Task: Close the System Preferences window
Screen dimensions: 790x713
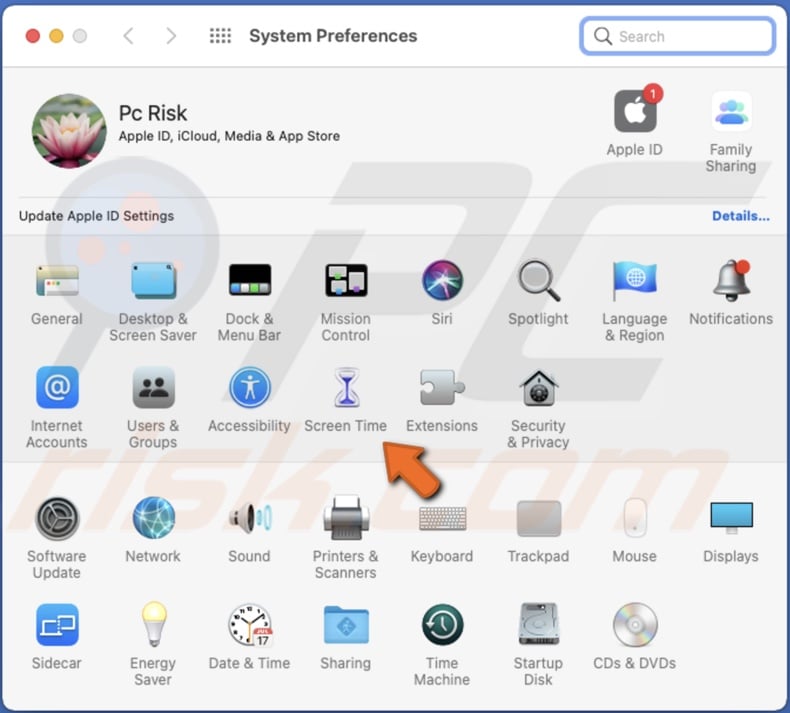Action: point(33,36)
